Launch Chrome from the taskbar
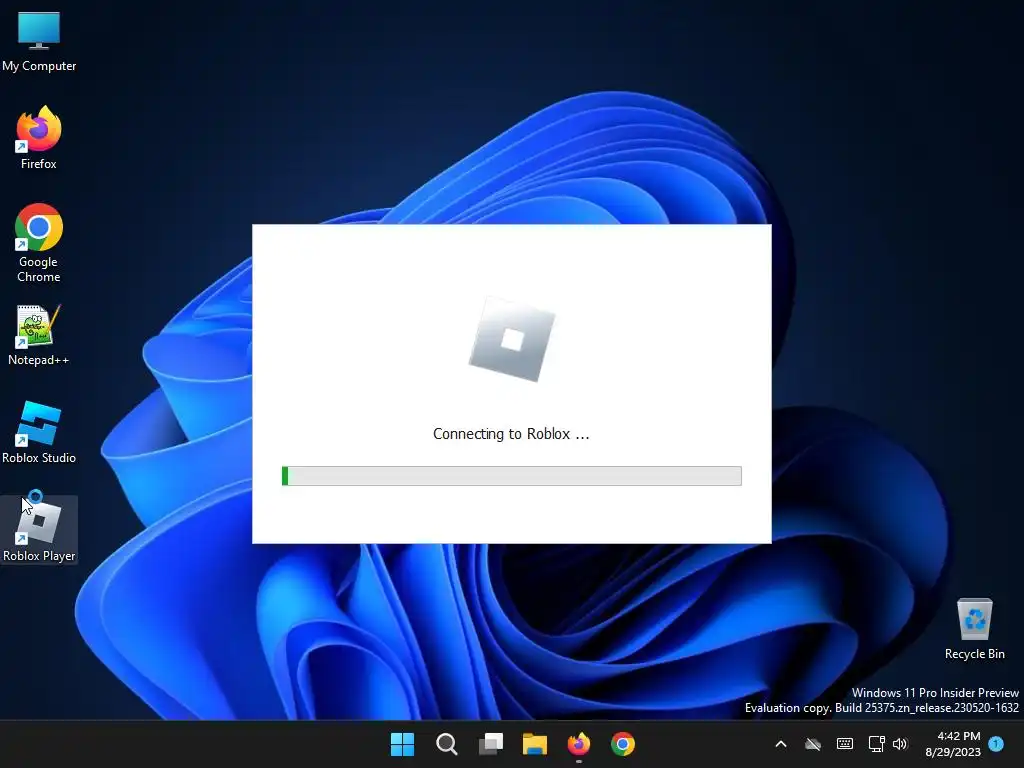This screenshot has height=768, width=1024. point(623,744)
